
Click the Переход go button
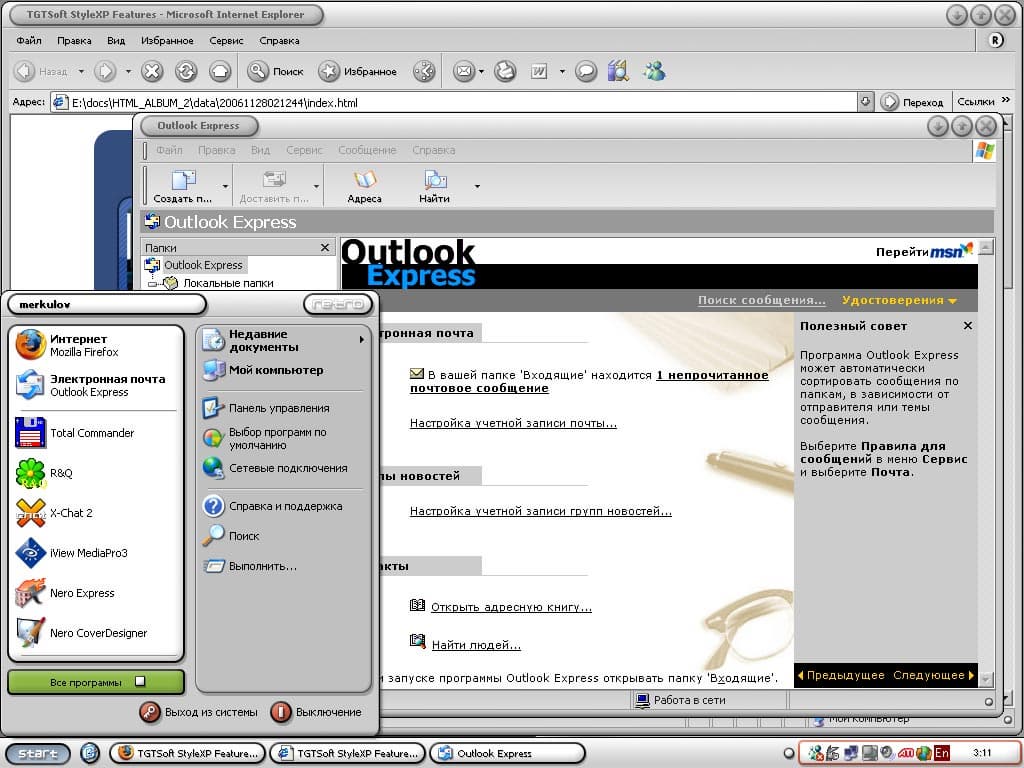click(912, 102)
